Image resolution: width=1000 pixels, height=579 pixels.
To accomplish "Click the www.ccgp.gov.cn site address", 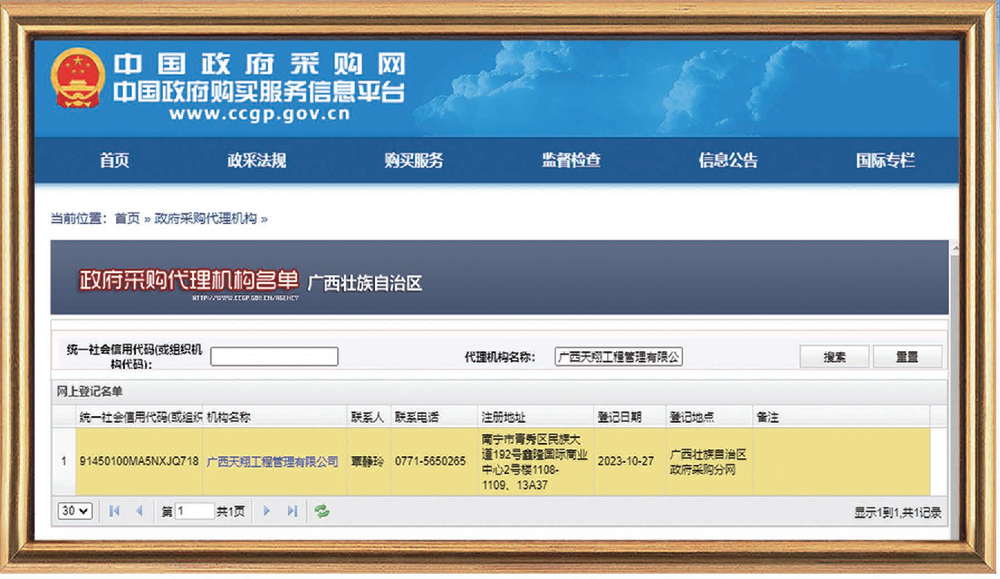I will [x=260, y=114].
